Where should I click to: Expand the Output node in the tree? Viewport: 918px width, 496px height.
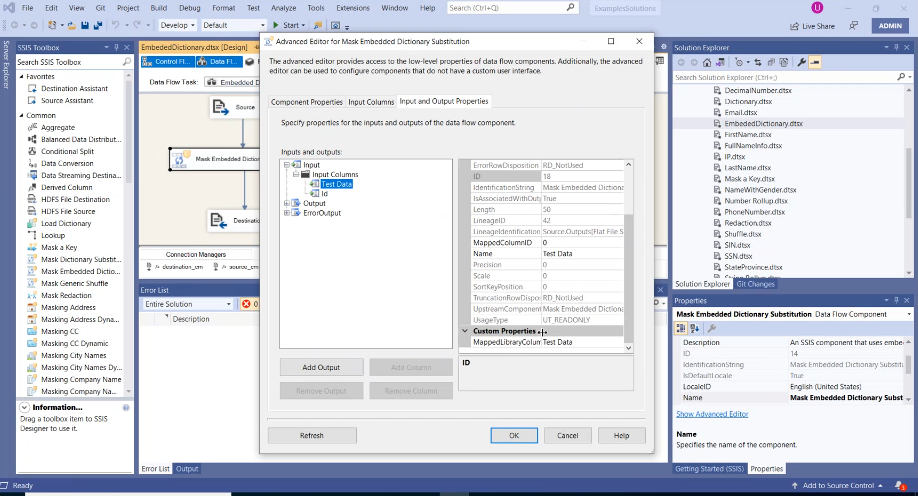pos(286,203)
